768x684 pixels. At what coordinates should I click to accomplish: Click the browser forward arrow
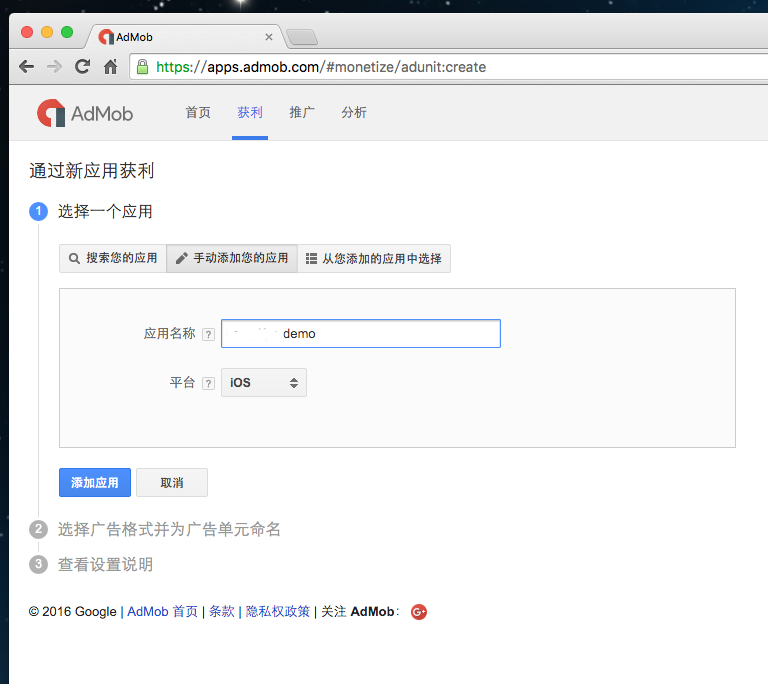54,67
